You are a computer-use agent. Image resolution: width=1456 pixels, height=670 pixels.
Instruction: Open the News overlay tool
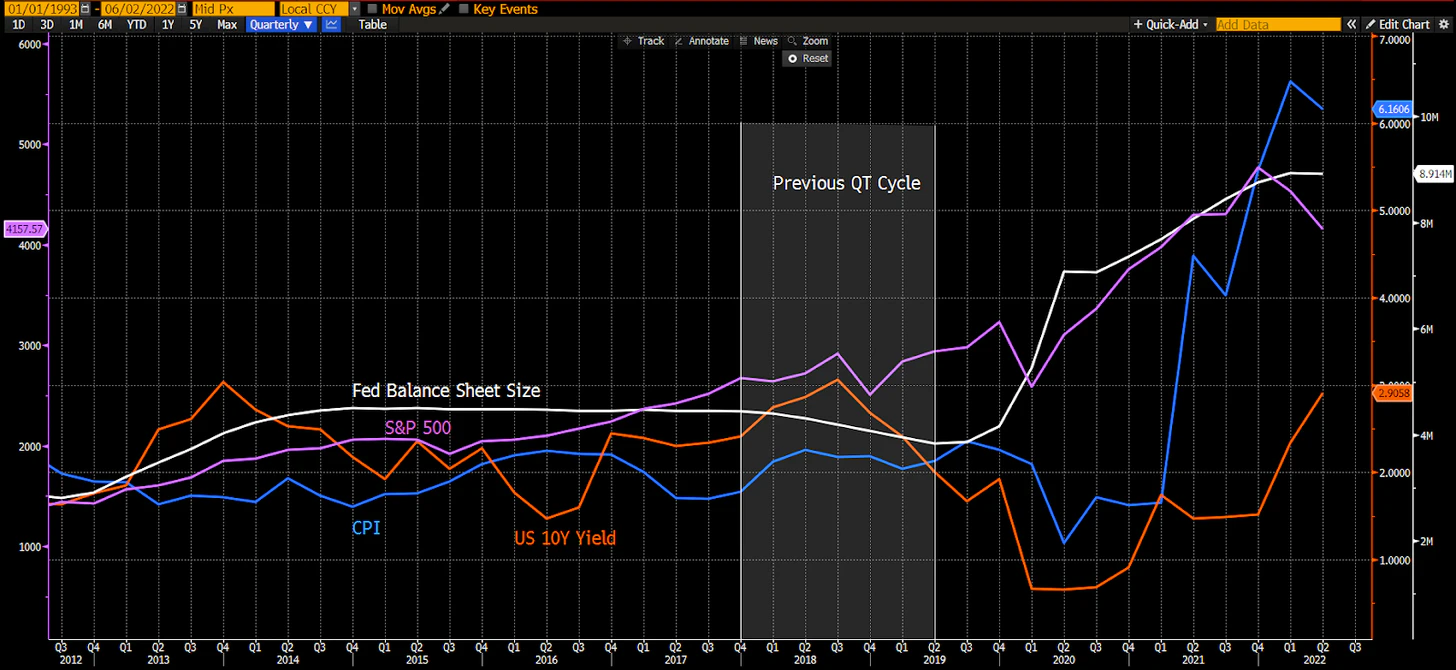coord(758,41)
